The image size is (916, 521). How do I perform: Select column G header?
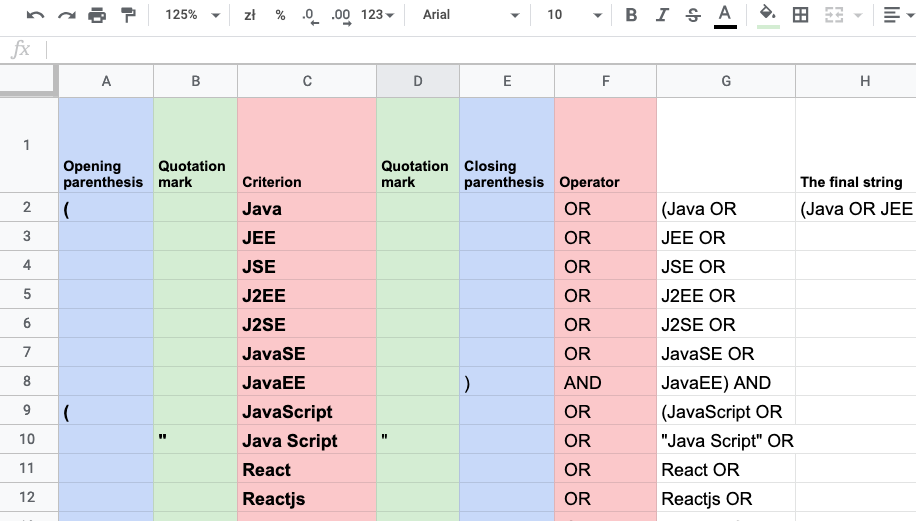coord(726,81)
